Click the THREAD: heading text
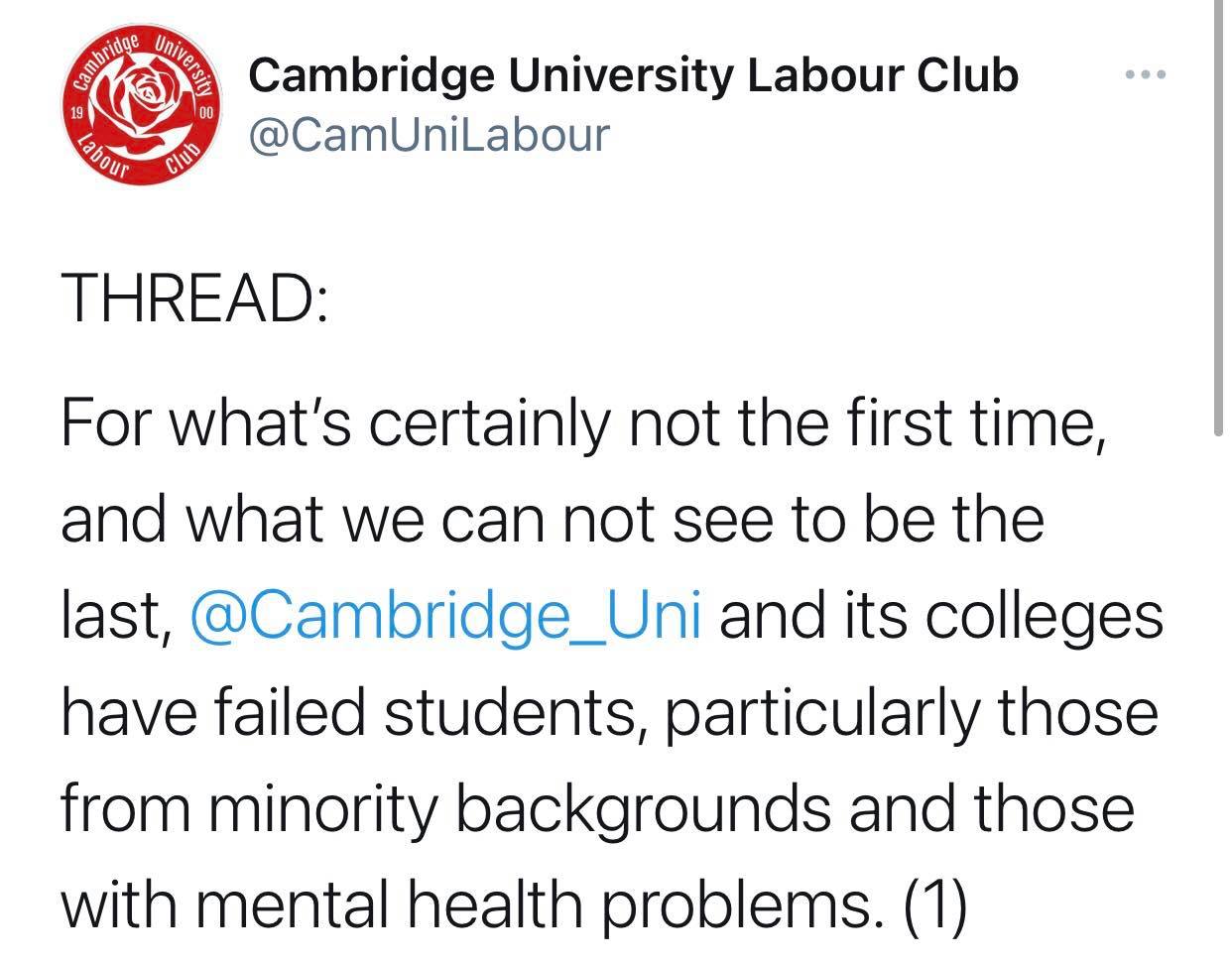 pyautogui.click(x=194, y=298)
